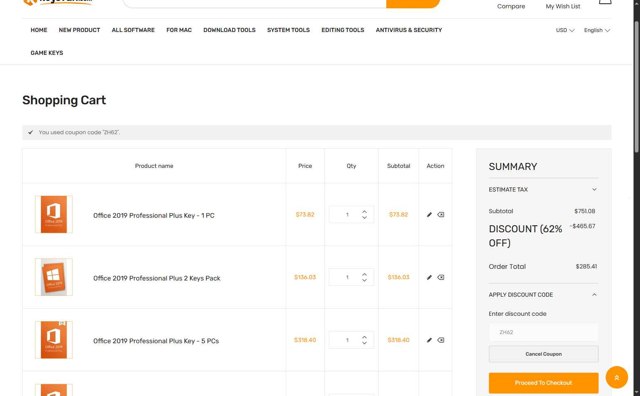
Task: Open the FOR MAC menu
Action: click(179, 30)
